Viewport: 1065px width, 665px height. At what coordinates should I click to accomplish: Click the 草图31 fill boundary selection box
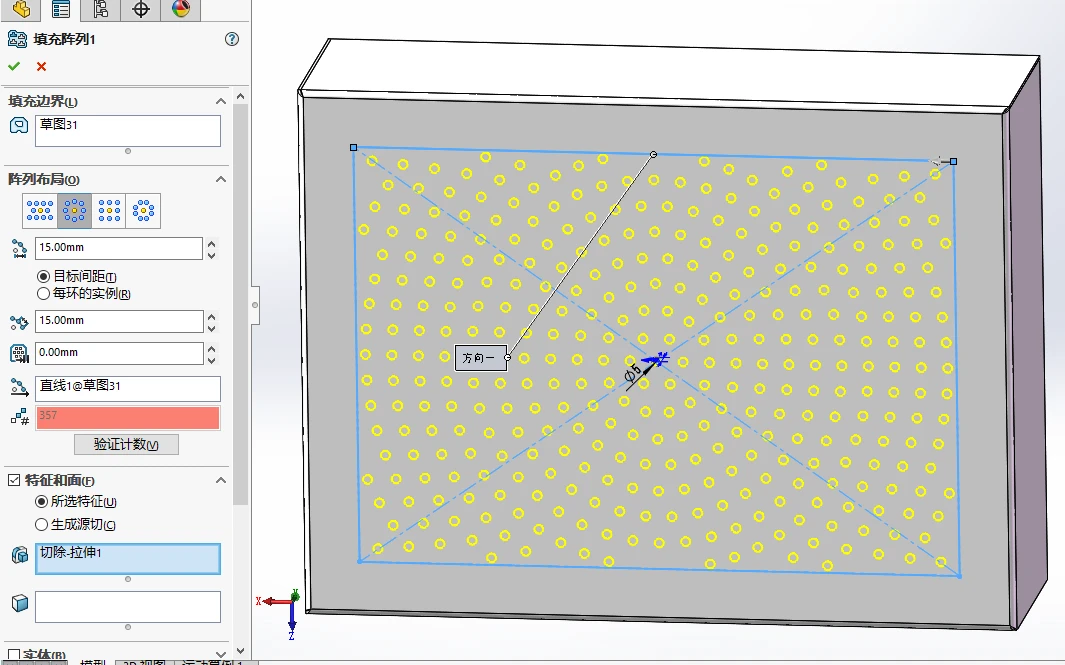pyautogui.click(x=128, y=130)
